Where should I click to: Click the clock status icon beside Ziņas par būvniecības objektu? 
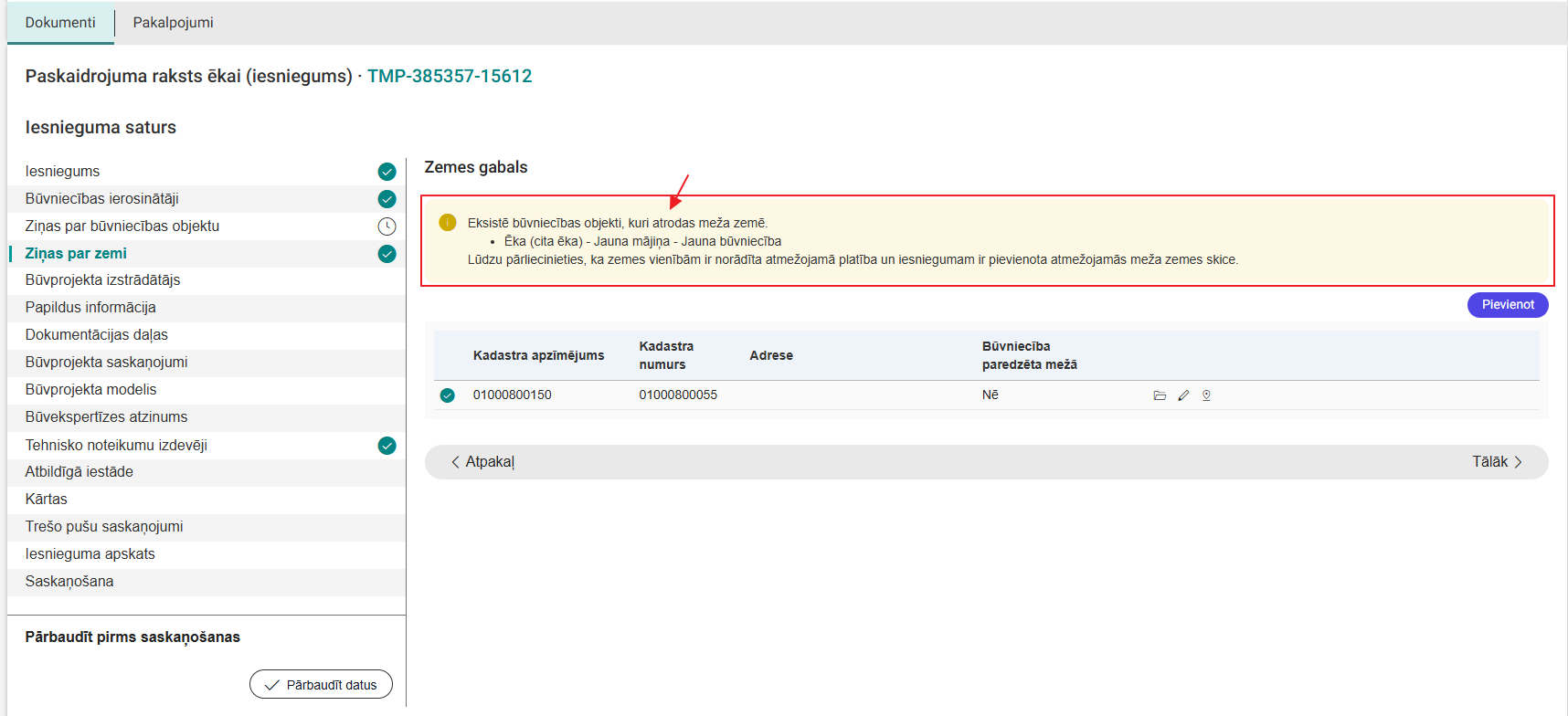point(387,226)
